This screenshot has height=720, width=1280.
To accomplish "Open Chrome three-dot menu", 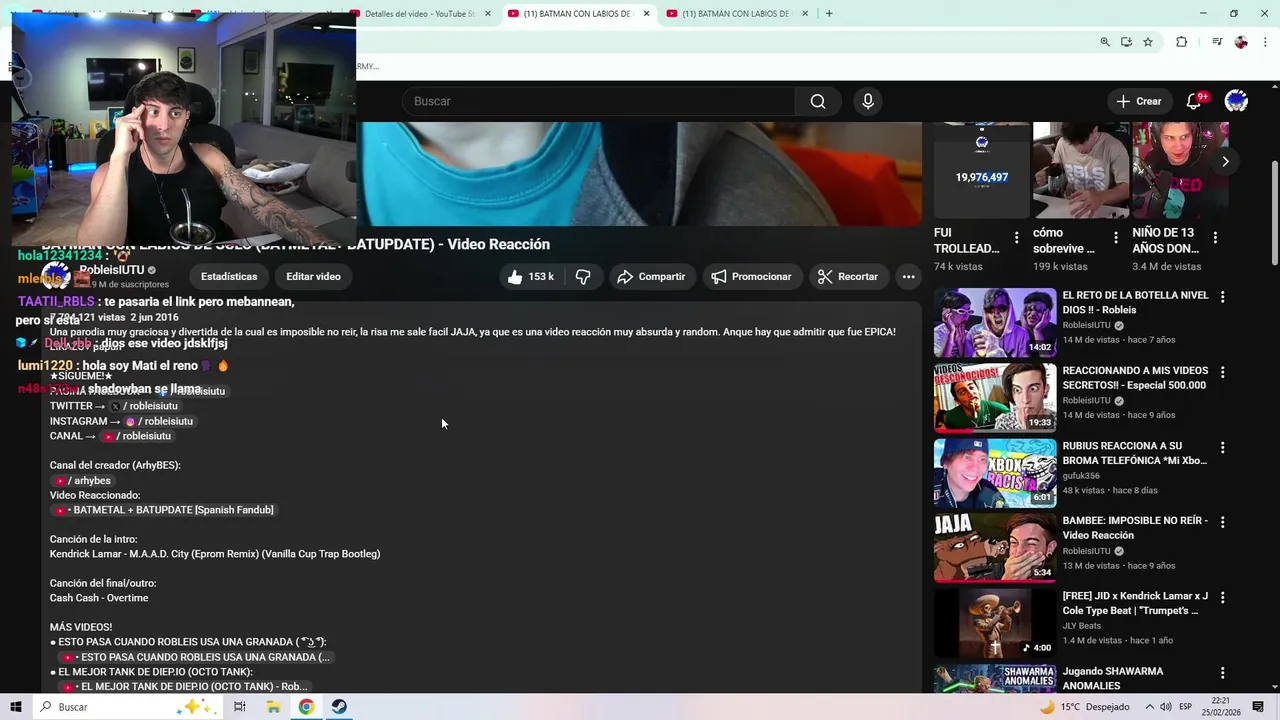I will pos(1265,42).
